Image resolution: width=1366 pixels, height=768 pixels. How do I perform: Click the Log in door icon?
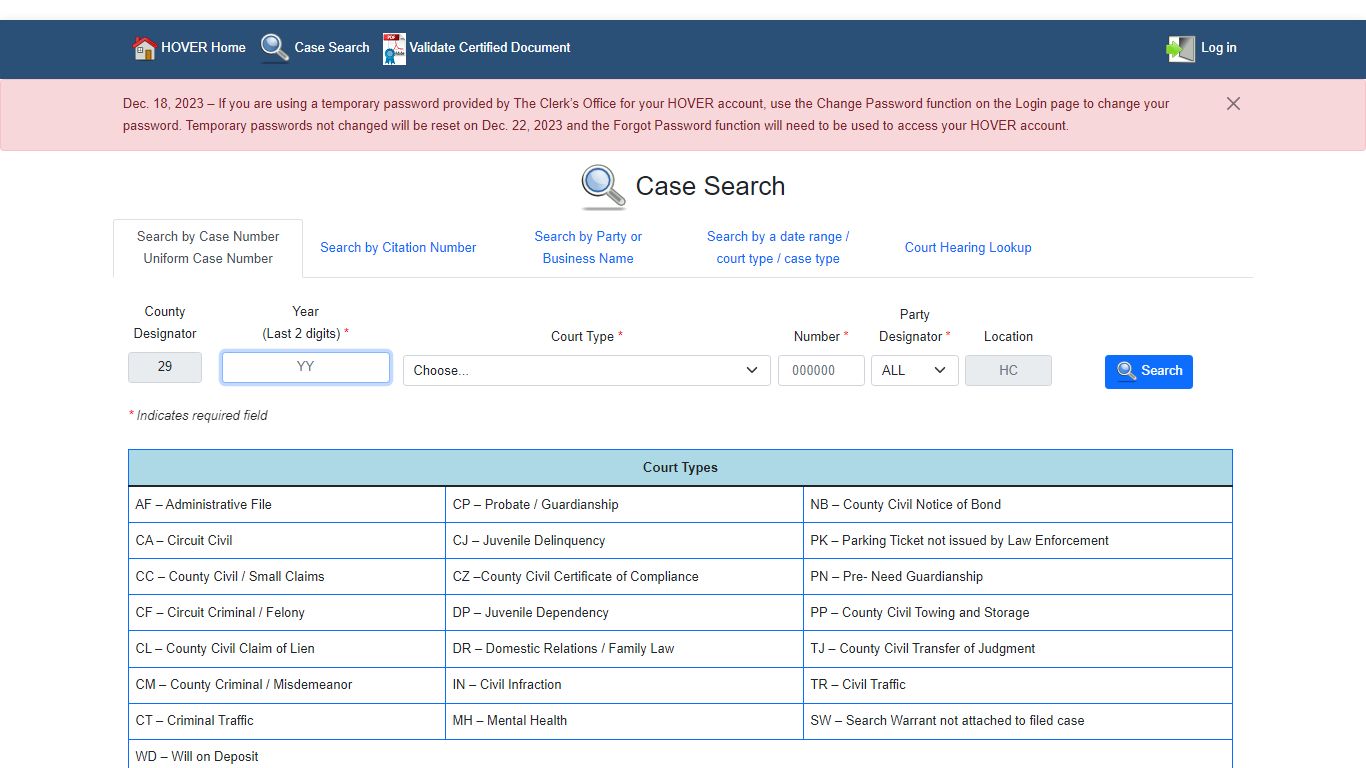[x=1181, y=48]
